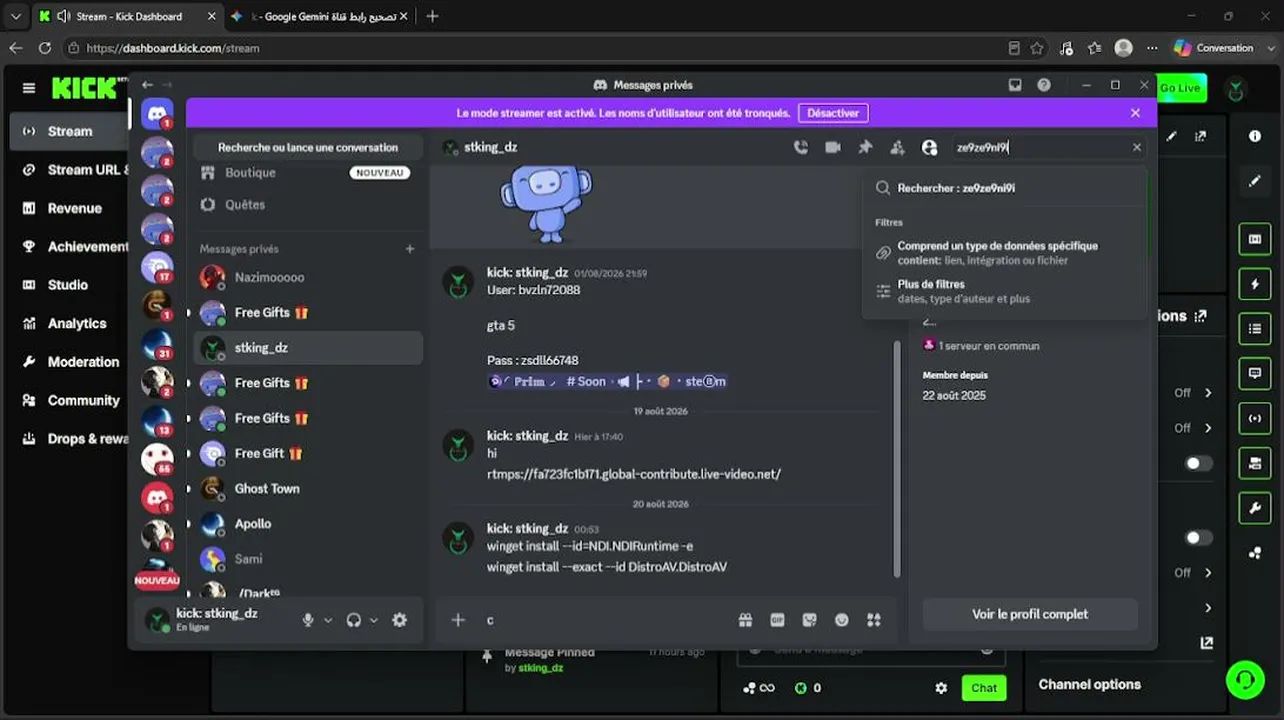Expand headphone output options arrow
Screen dimensions: 1284x720
374,620
